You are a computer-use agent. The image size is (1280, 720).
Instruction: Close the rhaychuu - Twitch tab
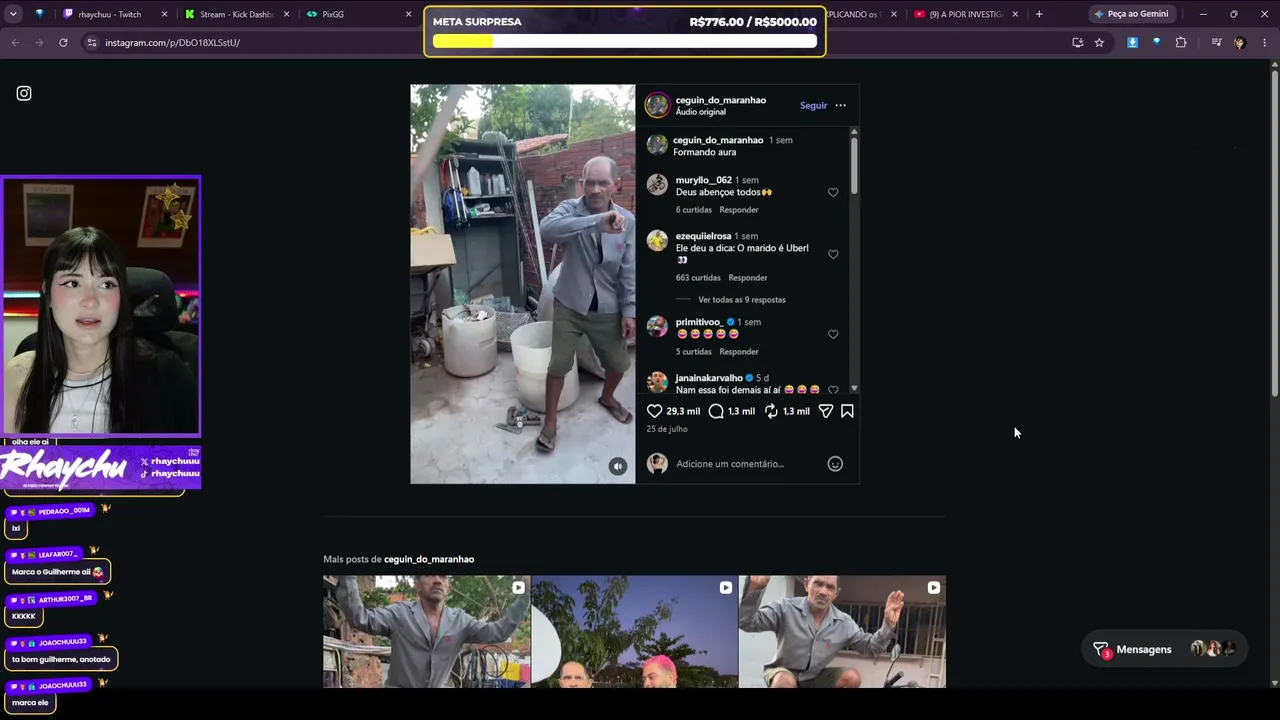pos(164,14)
